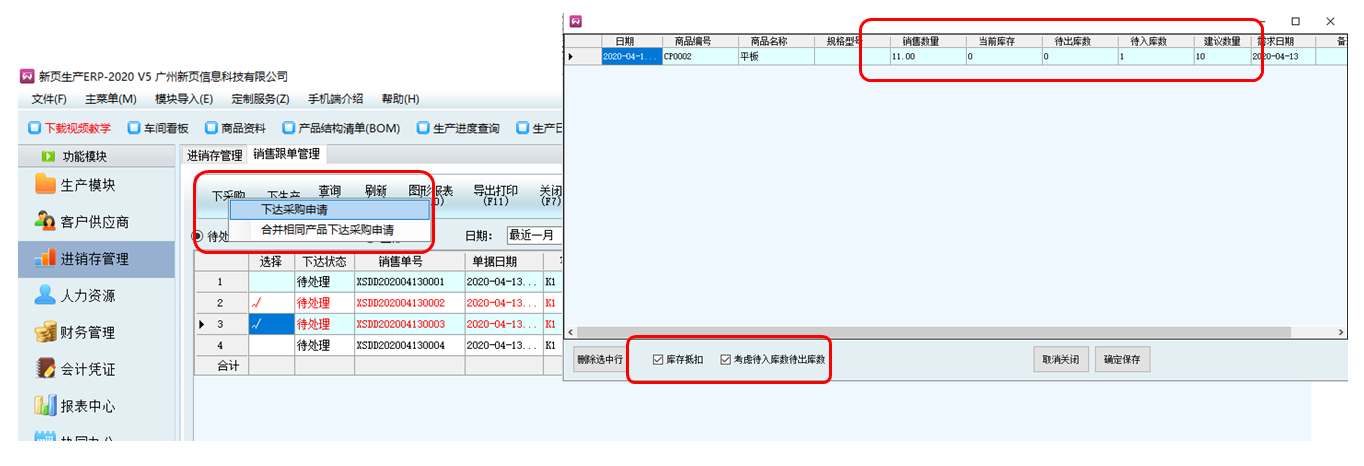Image resolution: width=1364 pixels, height=466 pixels.
Task: Open 客户供应商 module icon
Action: click(x=45, y=221)
